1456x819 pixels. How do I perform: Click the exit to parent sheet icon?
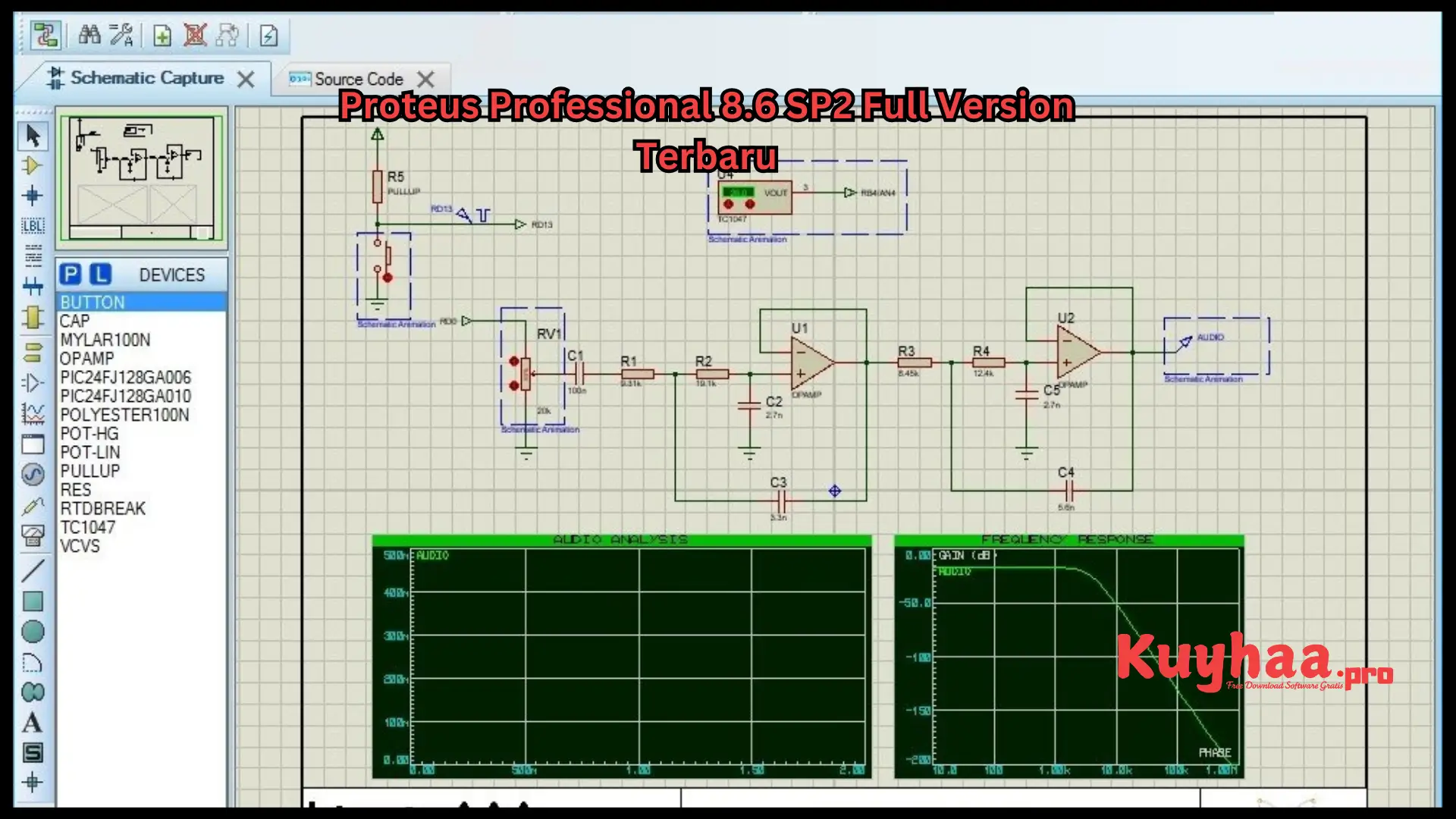click(x=227, y=35)
